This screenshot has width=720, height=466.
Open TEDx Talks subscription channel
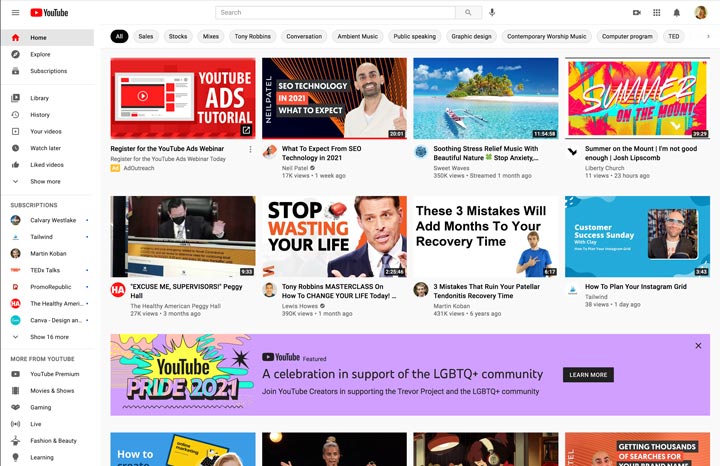[x=48, y=270]
